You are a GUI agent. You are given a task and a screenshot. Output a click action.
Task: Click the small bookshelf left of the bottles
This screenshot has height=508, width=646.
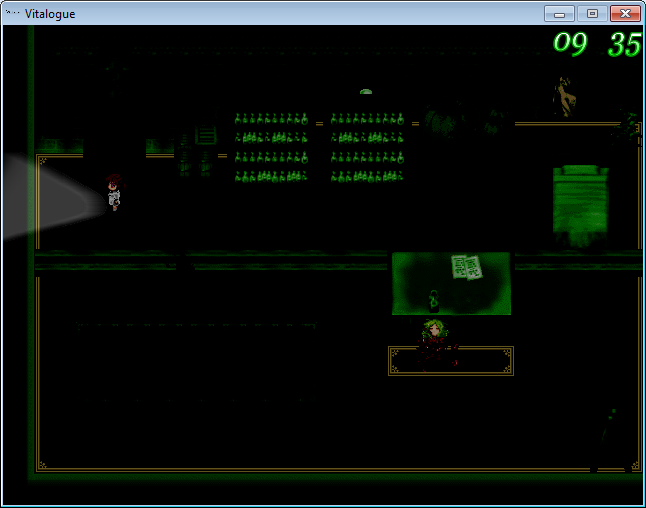point(206,135)
